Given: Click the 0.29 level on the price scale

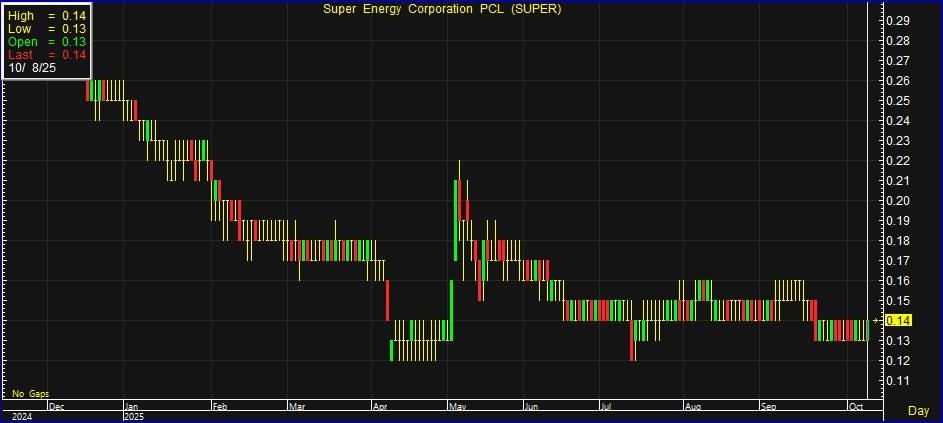Looking at the screenshot, I should pyautogui.click(x=898, y=21).
